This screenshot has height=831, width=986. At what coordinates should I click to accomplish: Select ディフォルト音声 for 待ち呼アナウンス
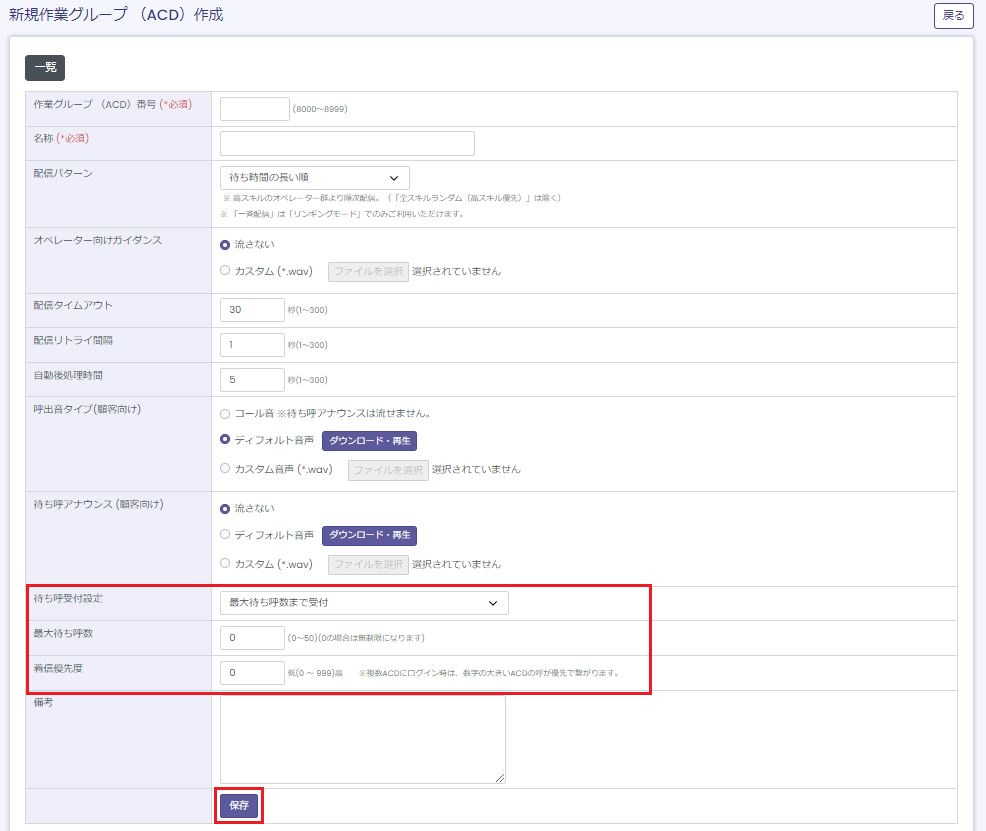[225, 535]
